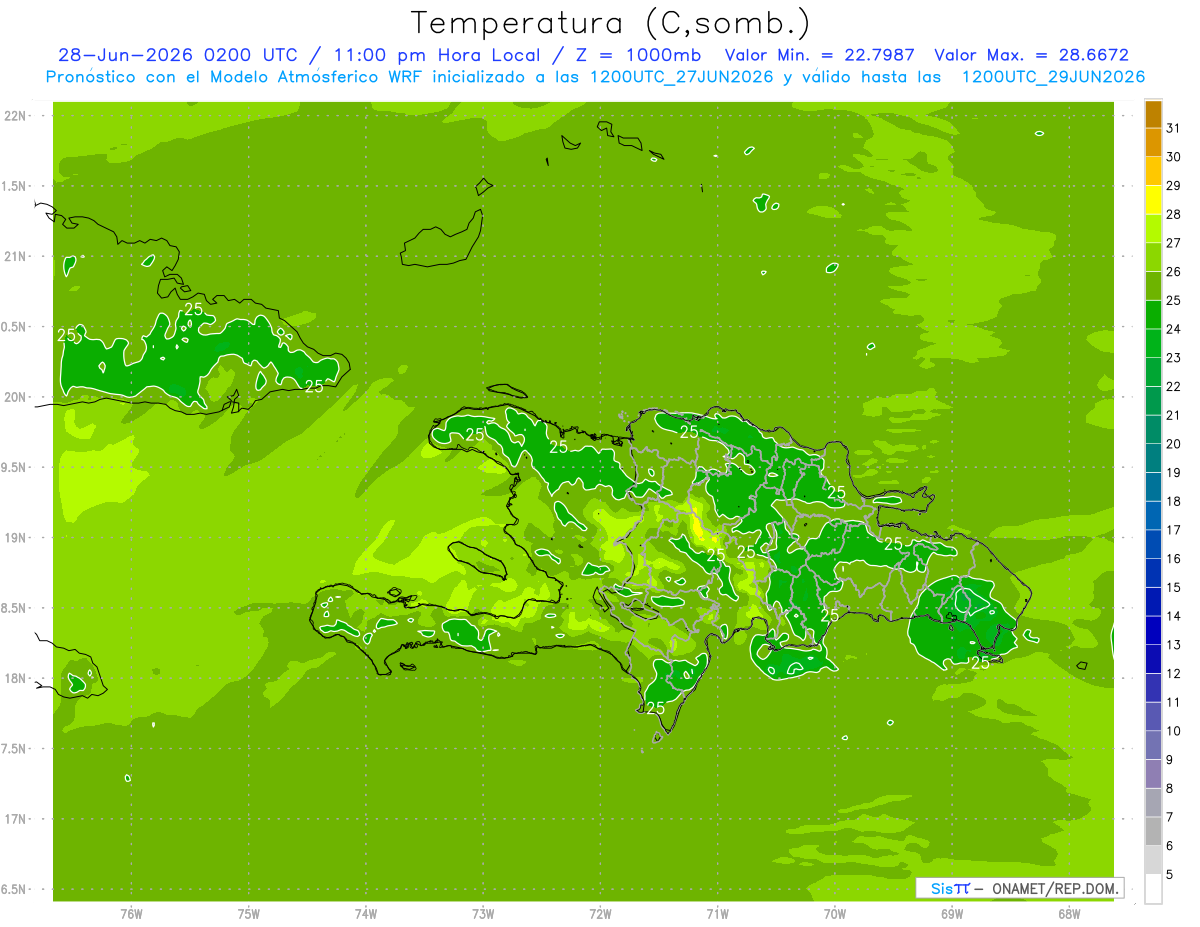The height and width of the screenshot is (927, 1200).
Task: Click the yellow legend band between 28 and 29
Action: tap(1153, 200)
